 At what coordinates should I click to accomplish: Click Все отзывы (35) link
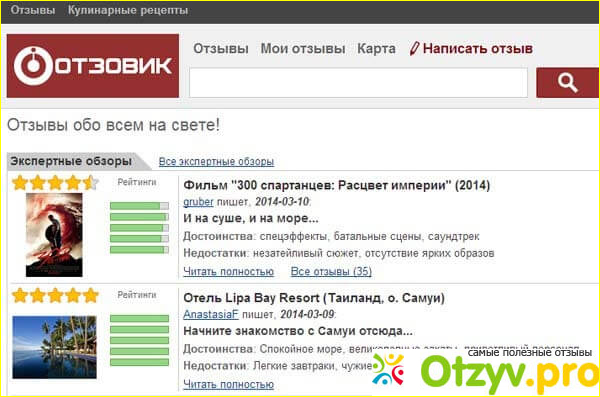[x=331, y=271]
